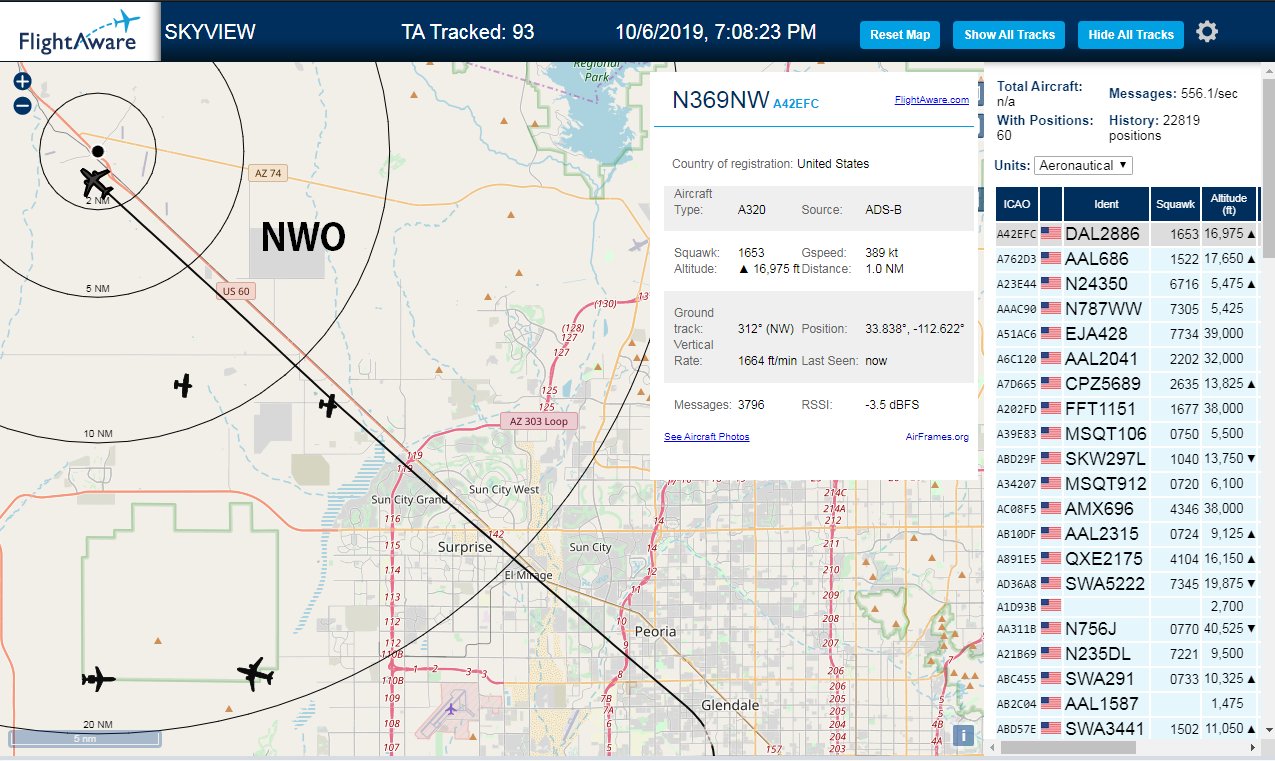Click the US flag in the AAL686 row
Image resolution: width=1275 pixels, height=761 pixels.
1051,258
